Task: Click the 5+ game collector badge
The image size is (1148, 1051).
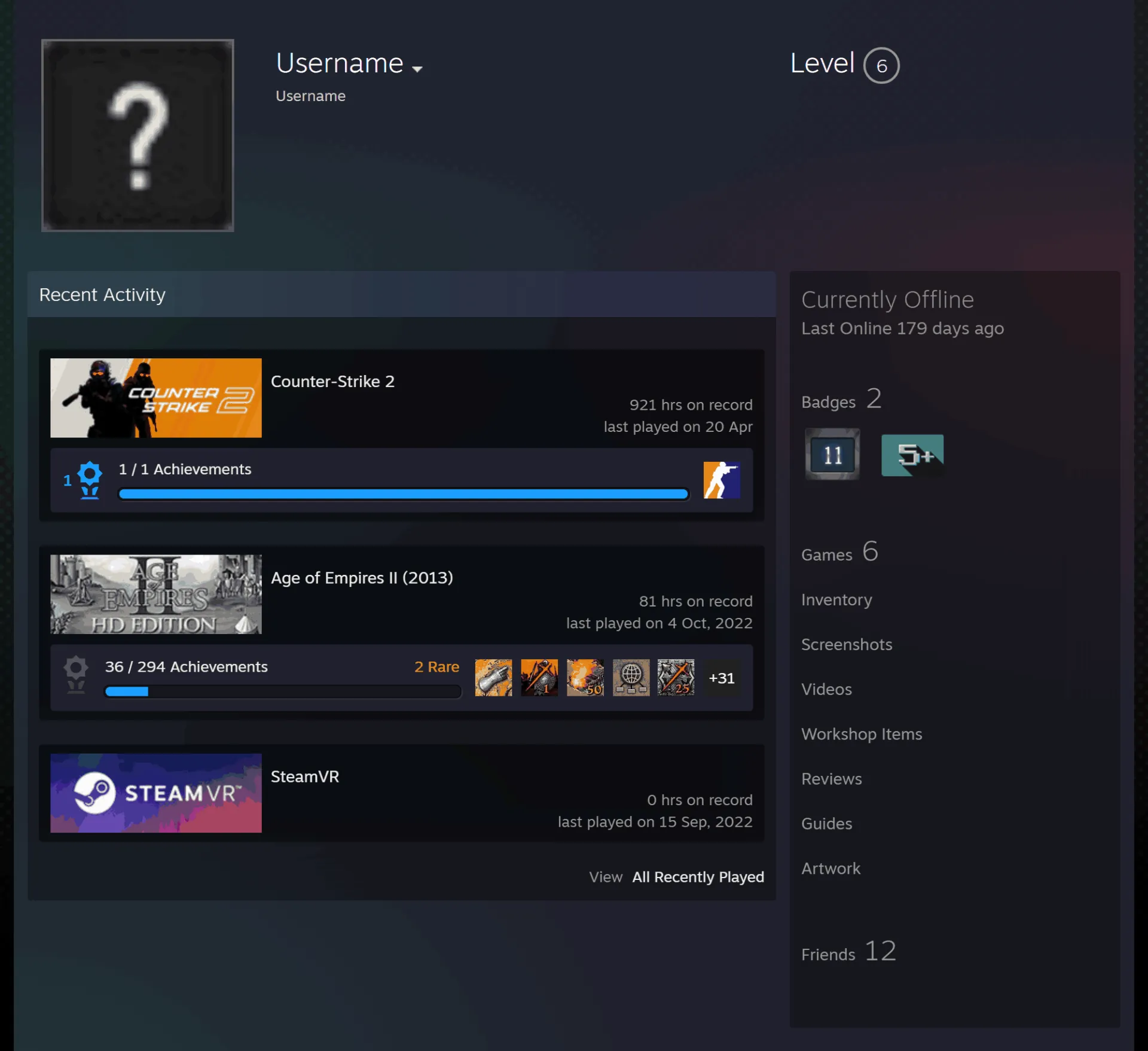Action: click(912, 455)
